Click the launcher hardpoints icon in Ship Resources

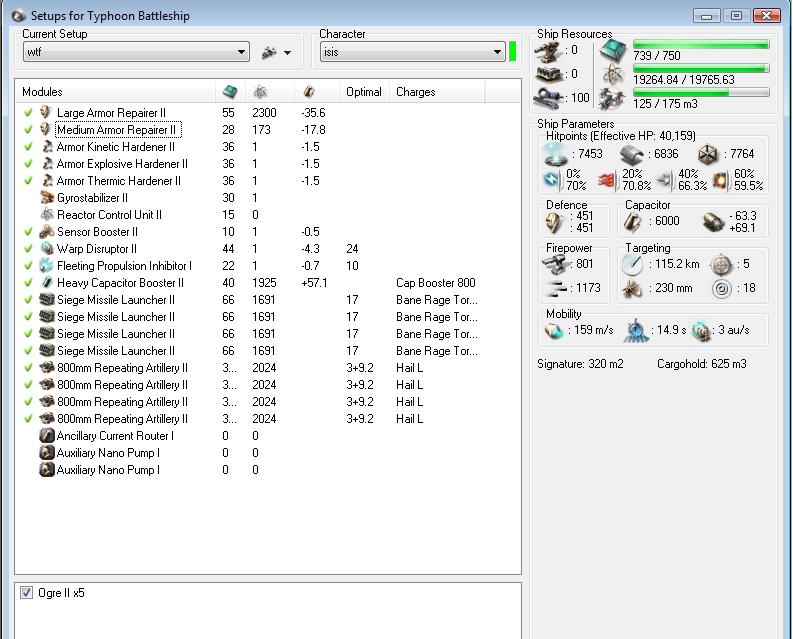pyautogui.click(x=549, y=74)
